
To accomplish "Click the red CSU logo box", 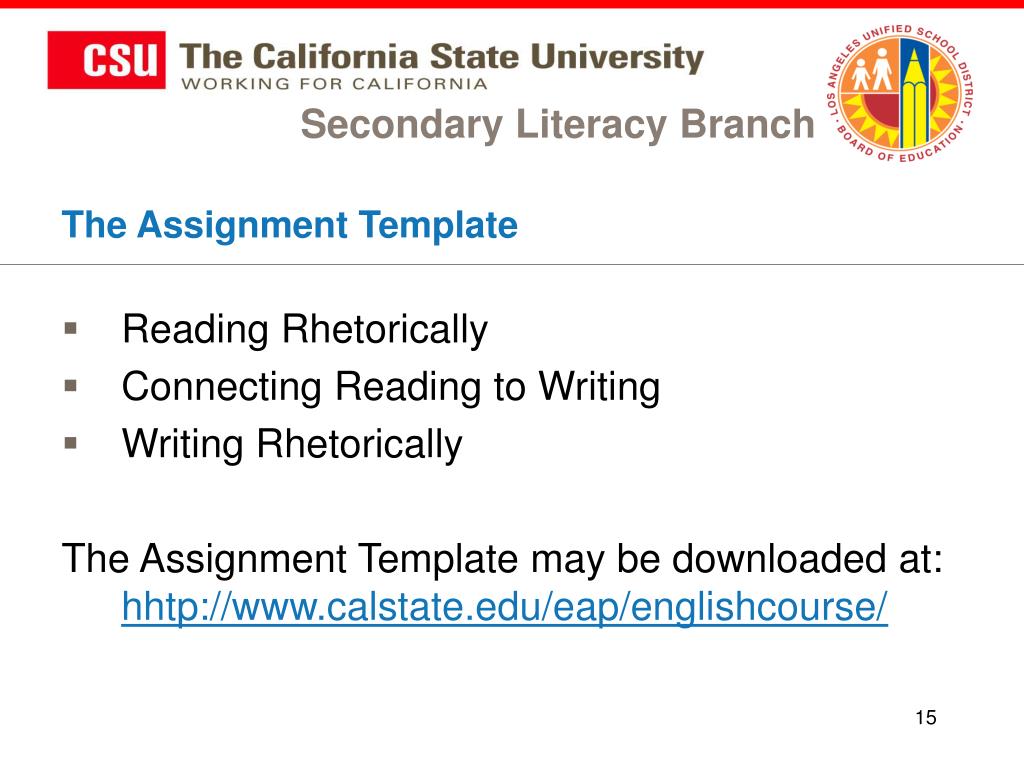I will pos(106,59).
